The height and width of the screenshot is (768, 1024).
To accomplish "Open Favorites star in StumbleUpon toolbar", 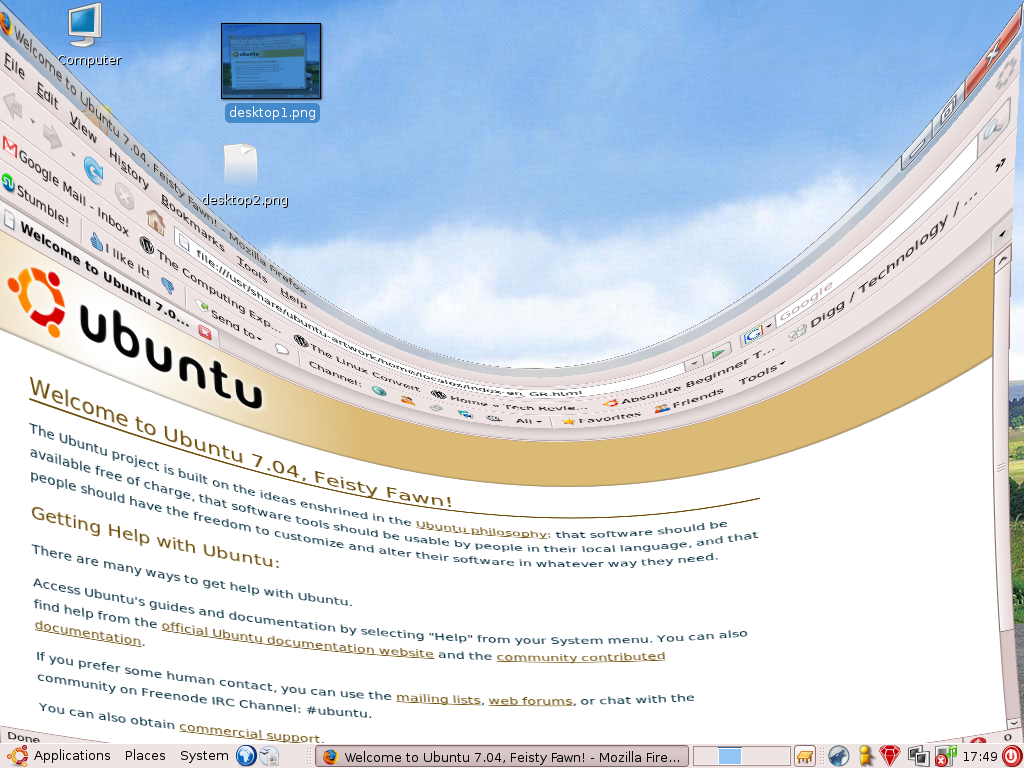I will pos(601,417).
